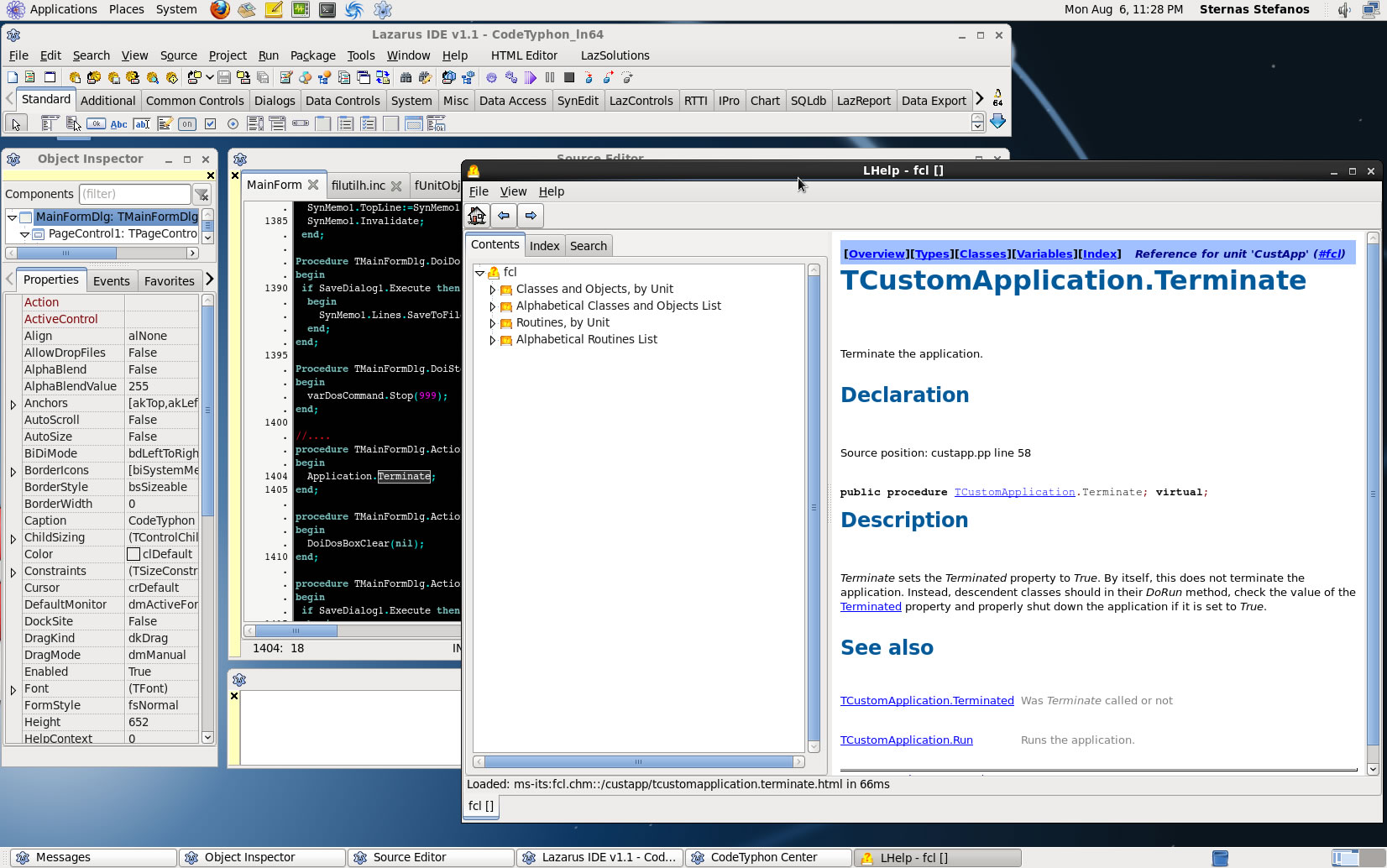1387x868 pixels.
Task: Open the TCustomApplication.Terminated see-also link
Action: point(927,700)
